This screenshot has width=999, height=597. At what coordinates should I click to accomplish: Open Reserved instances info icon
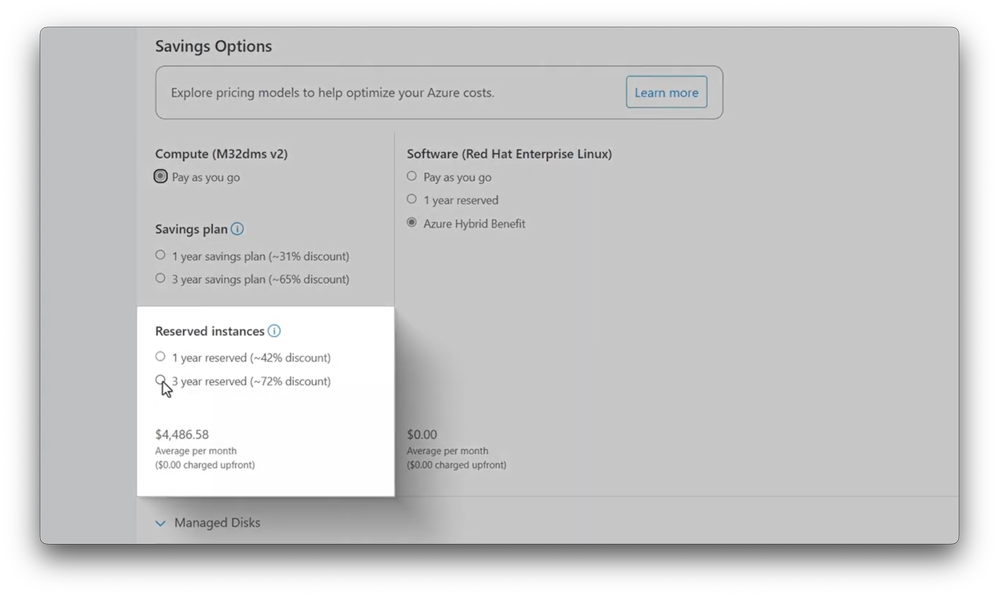[x=274, y=331]
